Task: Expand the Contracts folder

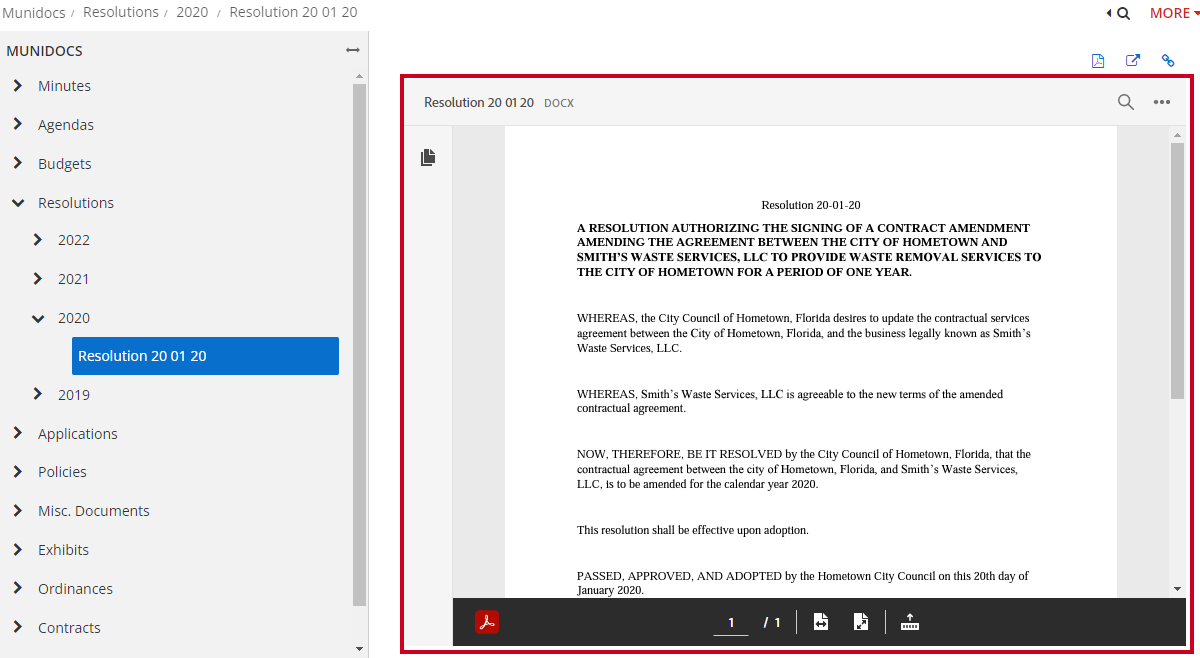Action: [18, 627]
